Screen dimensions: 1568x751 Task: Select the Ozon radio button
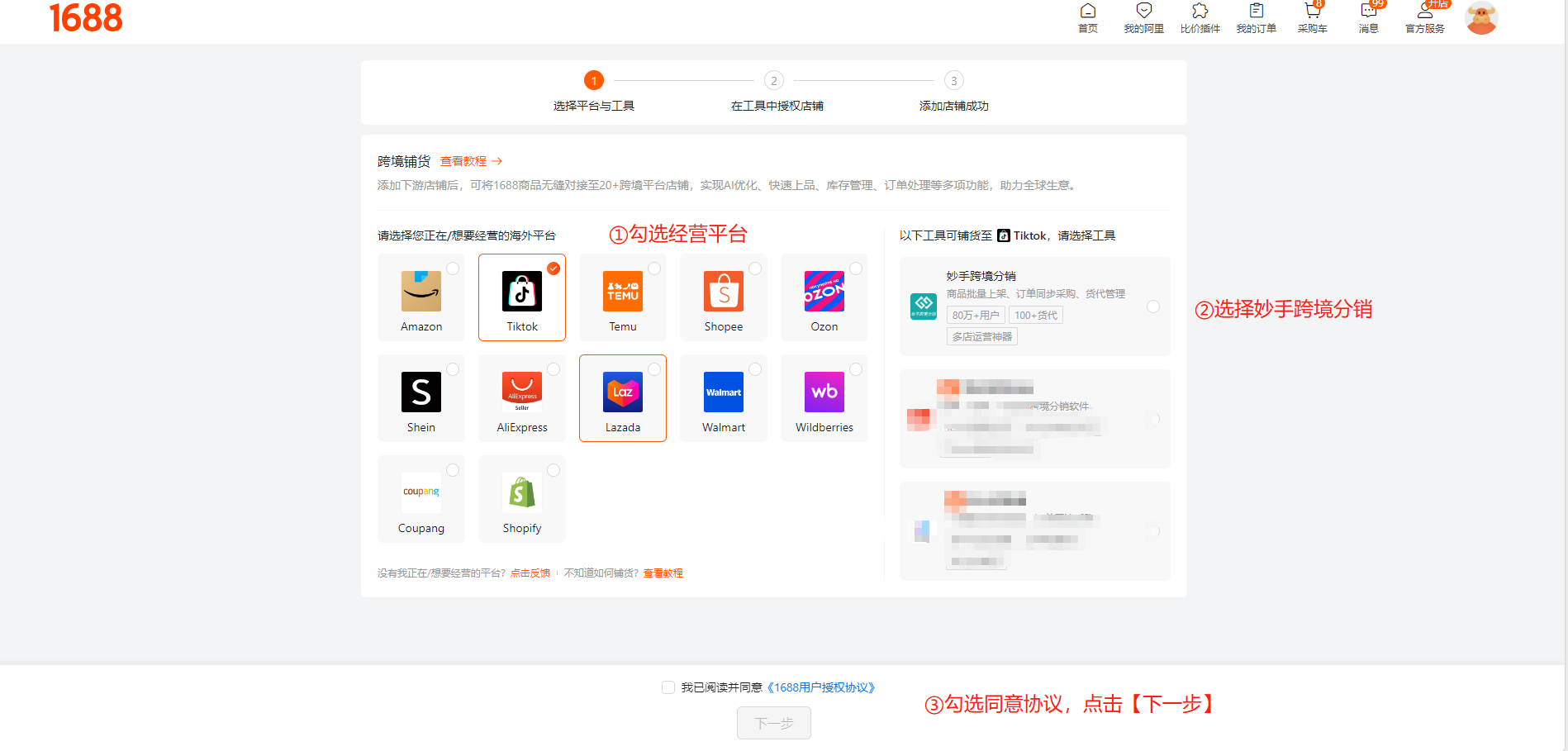tap(856, 269)
